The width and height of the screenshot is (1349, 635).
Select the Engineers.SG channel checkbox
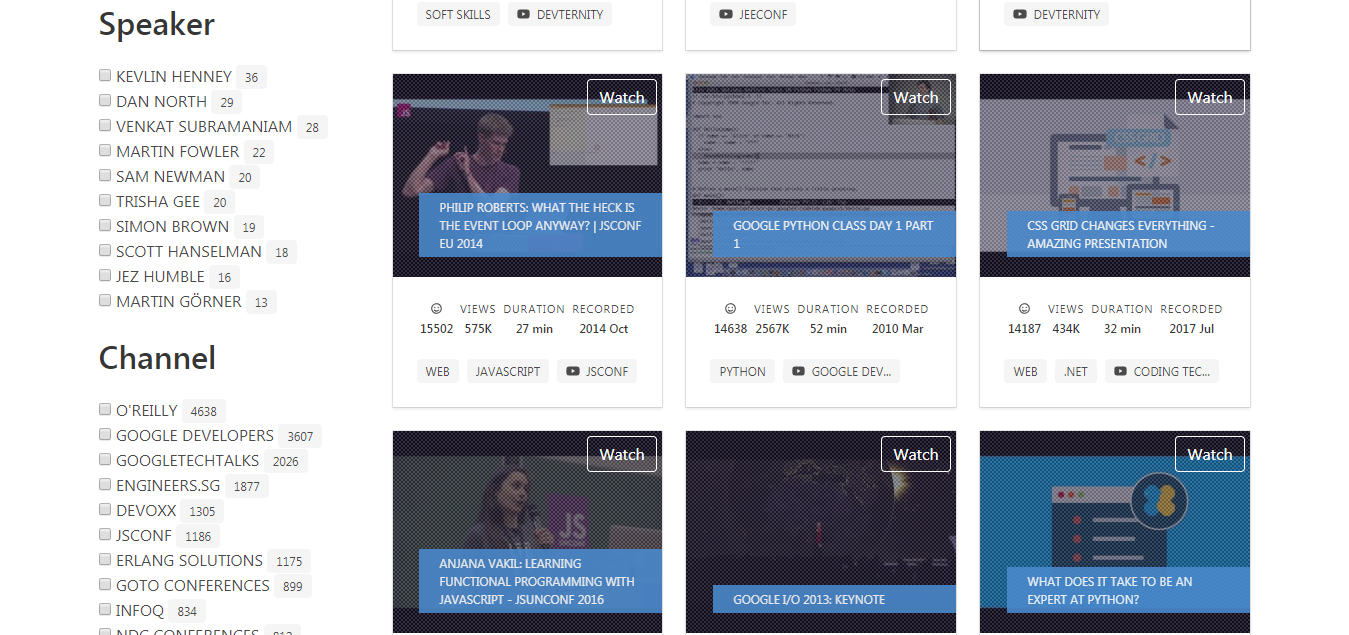pyautogui.click(x=105, y=485)
